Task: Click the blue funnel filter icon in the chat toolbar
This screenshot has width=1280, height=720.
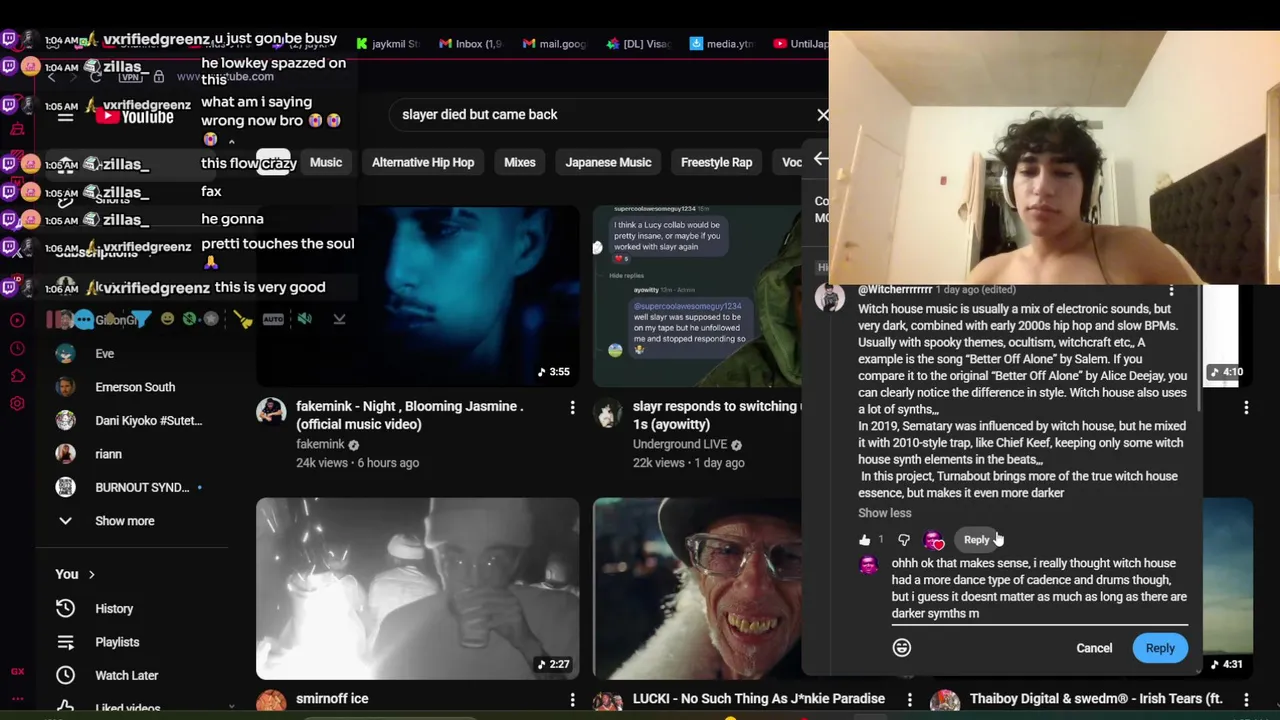Action: click(x=141, y=319)
